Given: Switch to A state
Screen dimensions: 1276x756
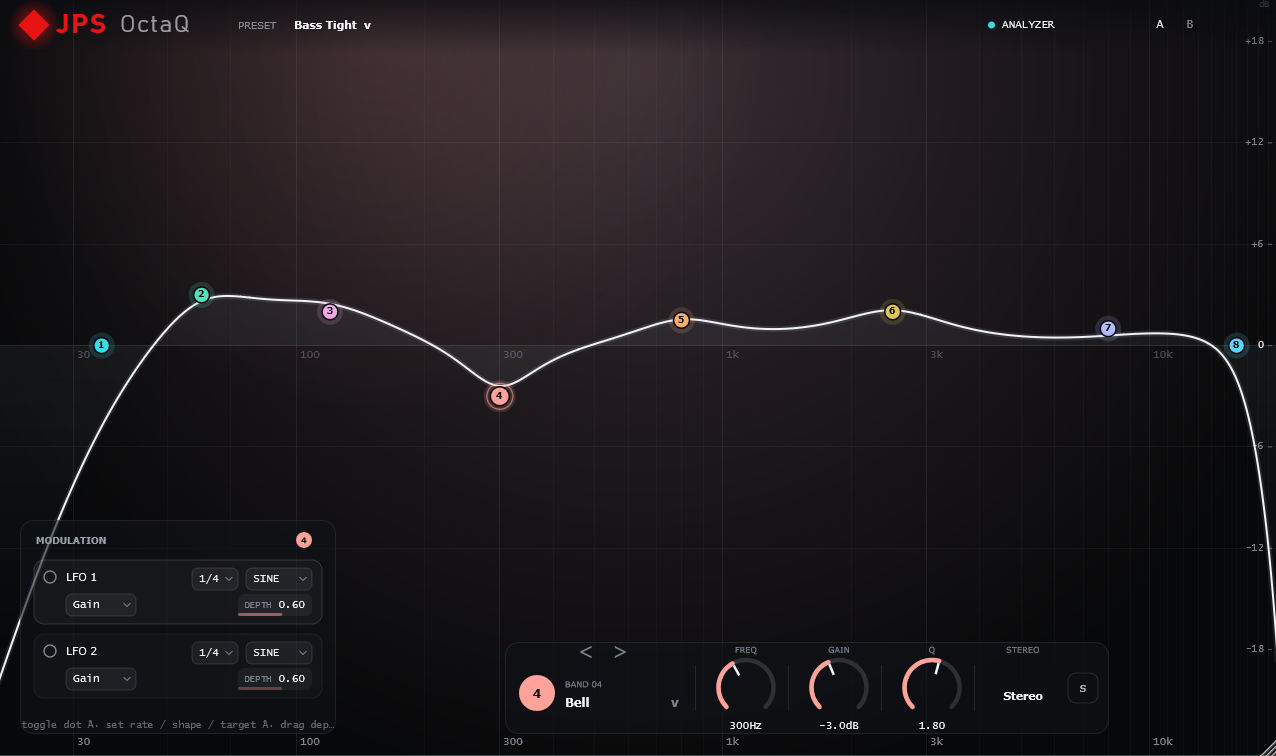Looking at the screenshot, I should (1160, 24).
